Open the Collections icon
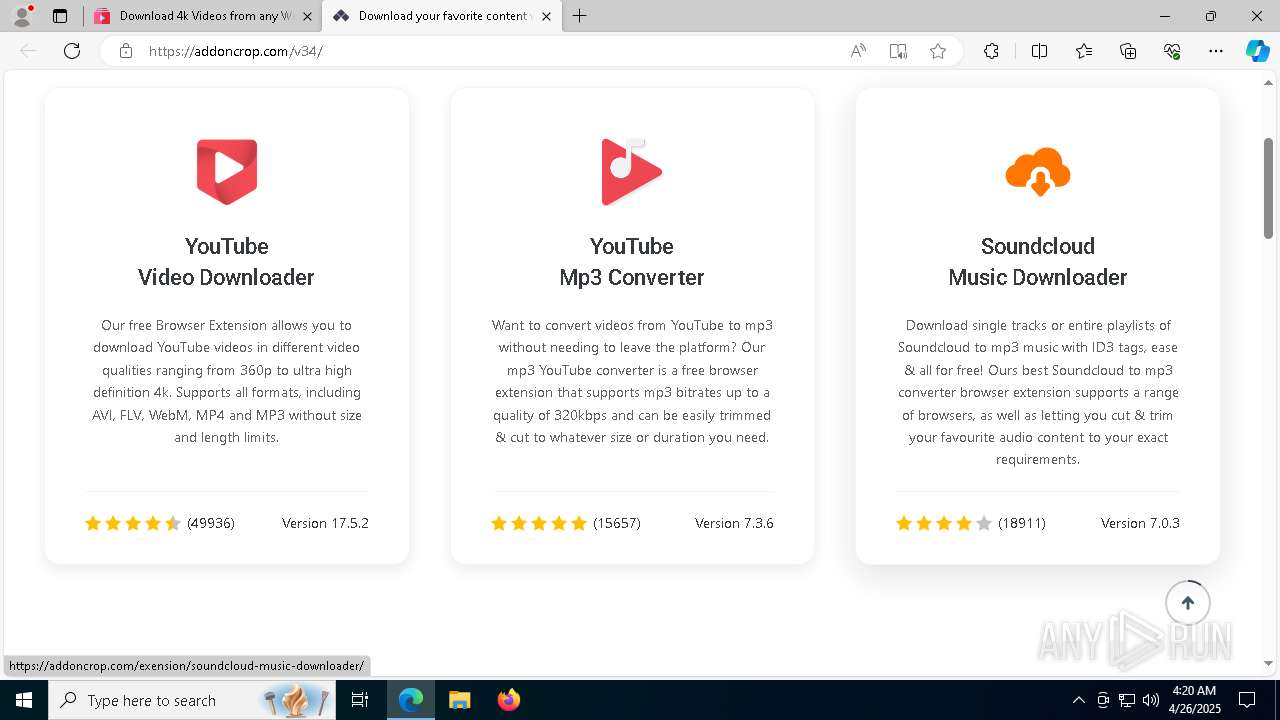The image size is (1280, 720). coord(1128,51)
